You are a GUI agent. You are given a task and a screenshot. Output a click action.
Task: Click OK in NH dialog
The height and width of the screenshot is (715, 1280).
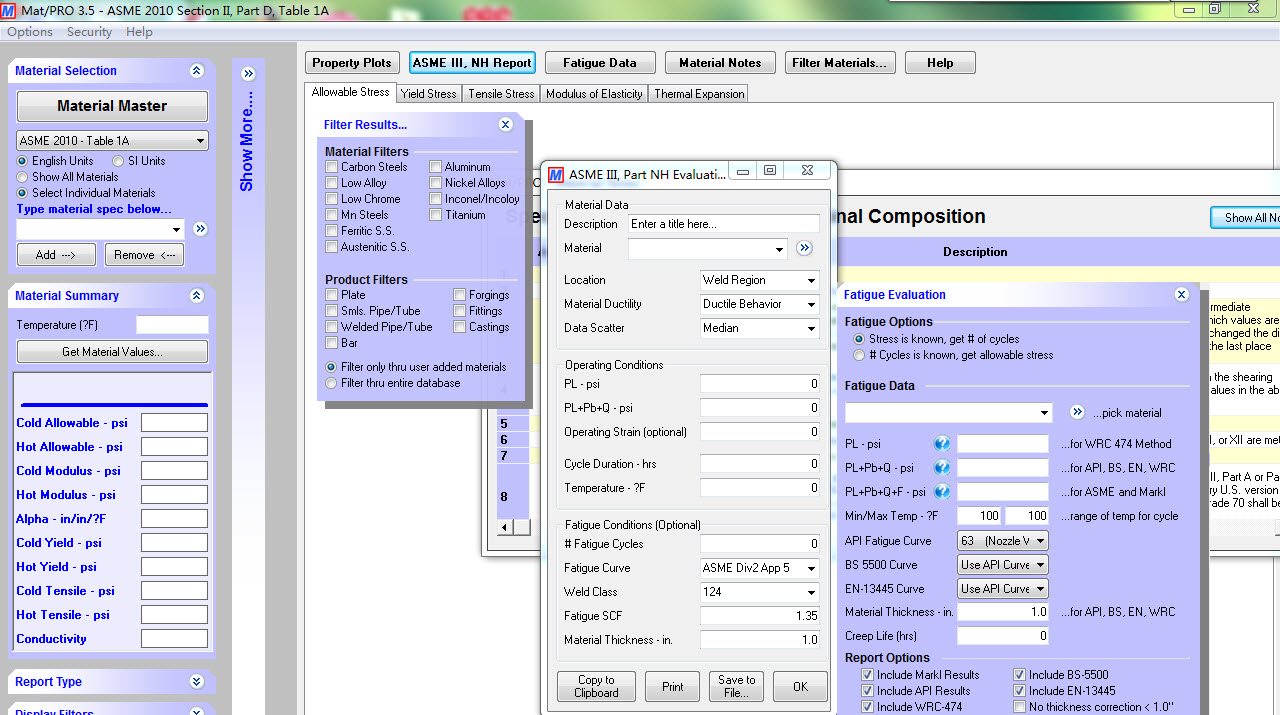pyautogui.click(x=800, y=687)
